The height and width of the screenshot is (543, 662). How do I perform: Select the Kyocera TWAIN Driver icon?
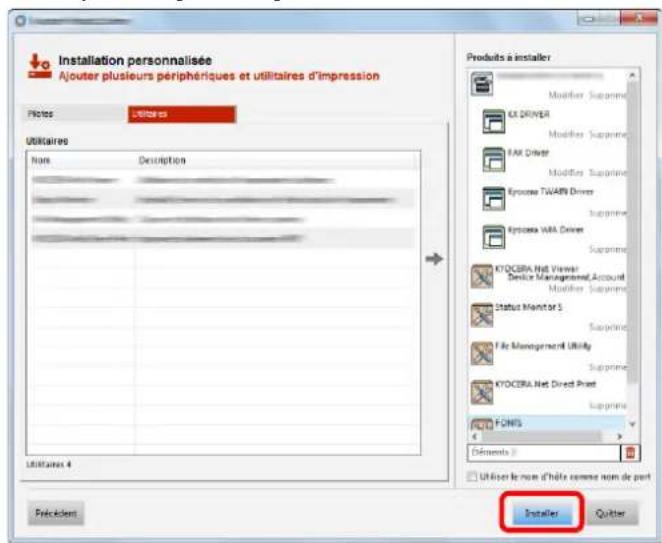pyautogui.click(x=494, y=198)
